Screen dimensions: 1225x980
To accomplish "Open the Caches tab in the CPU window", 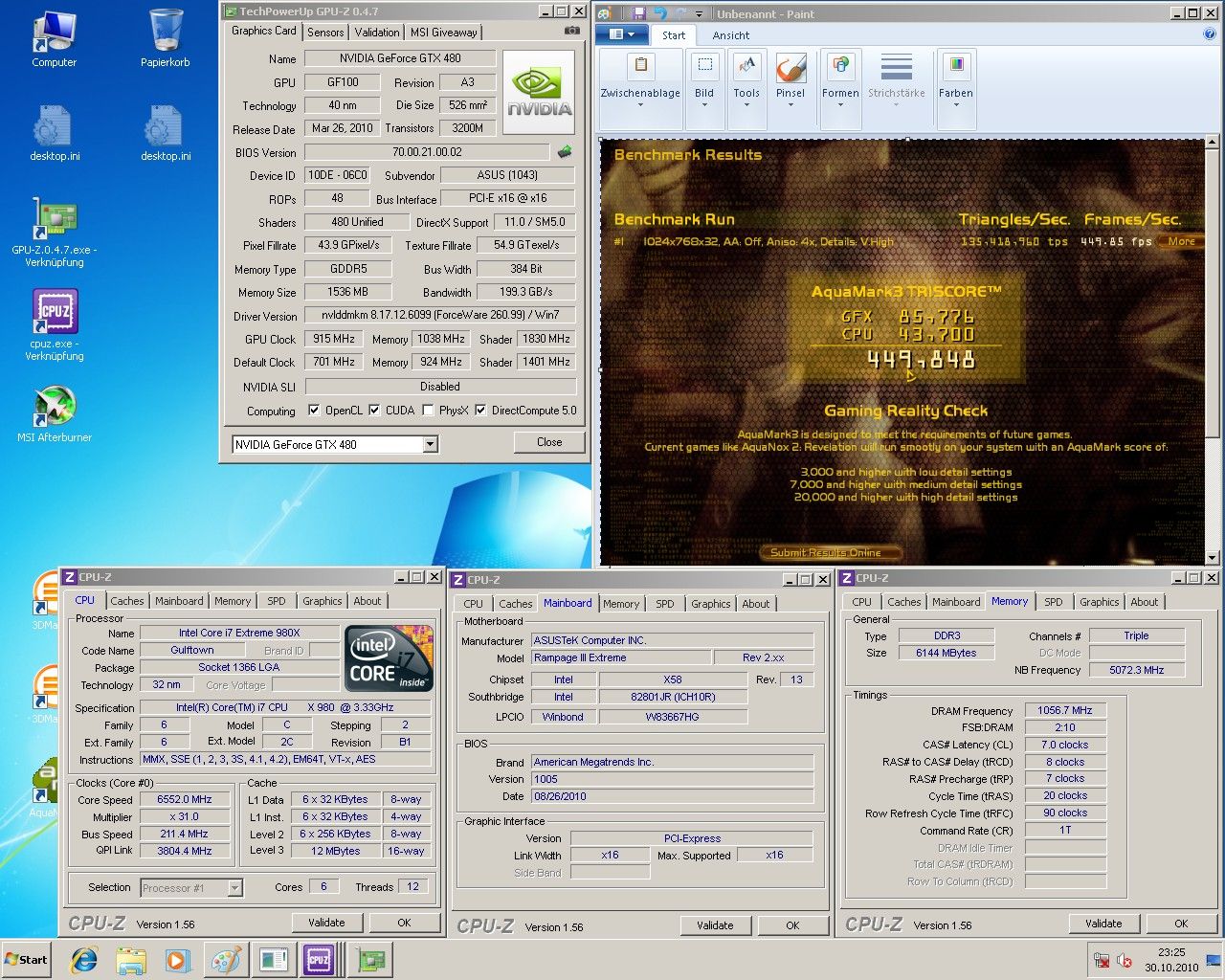I will pos(126,601).
